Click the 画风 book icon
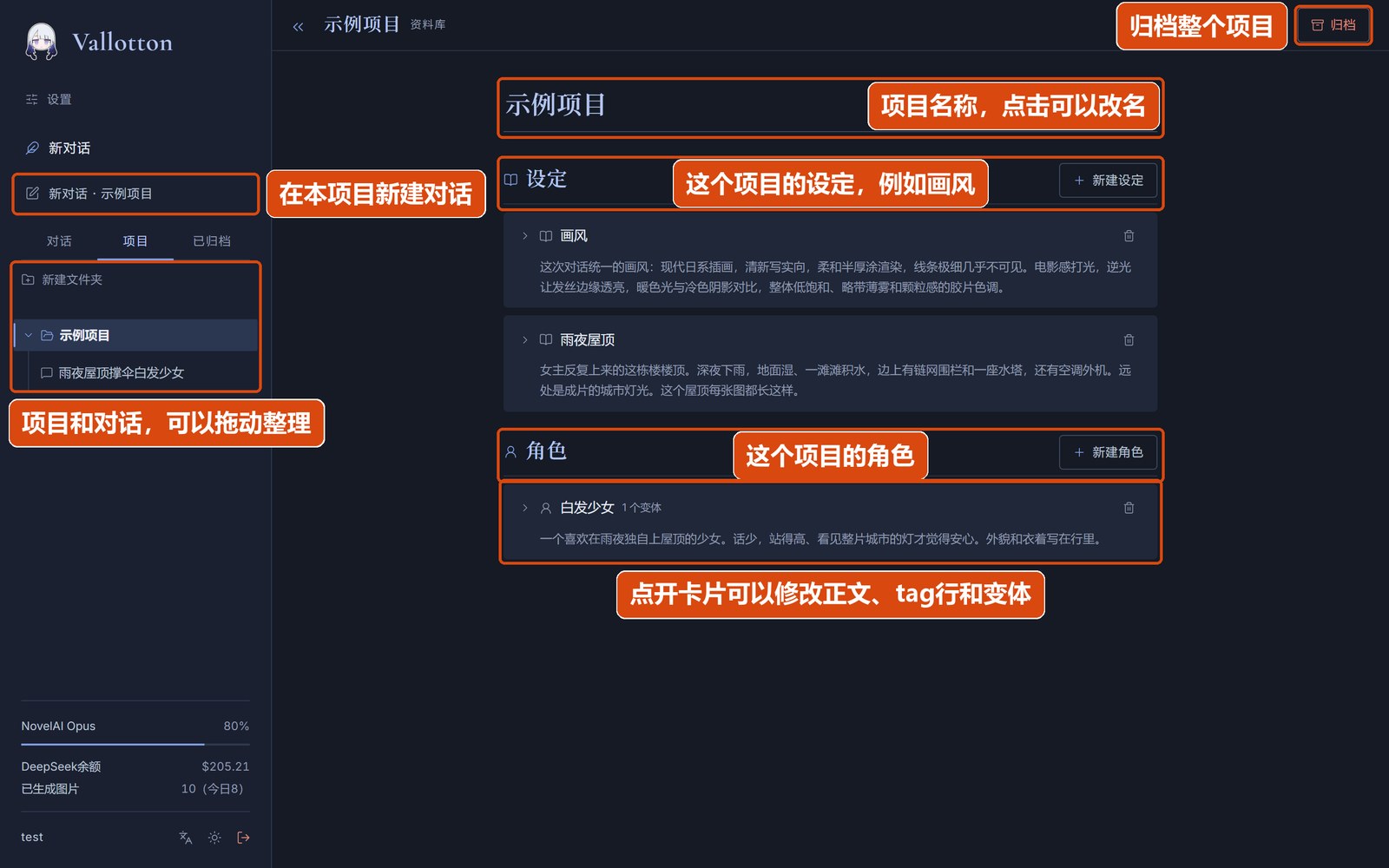The width and height of the screenshot is (1389, 868). [x=546, y=236]
